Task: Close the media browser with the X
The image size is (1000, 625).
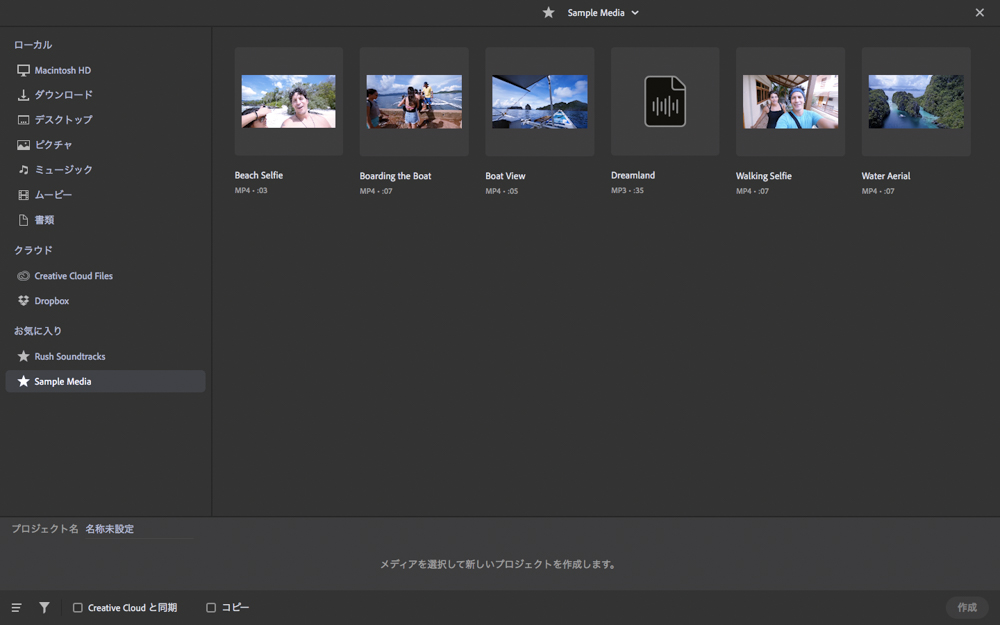Action: 980,13
